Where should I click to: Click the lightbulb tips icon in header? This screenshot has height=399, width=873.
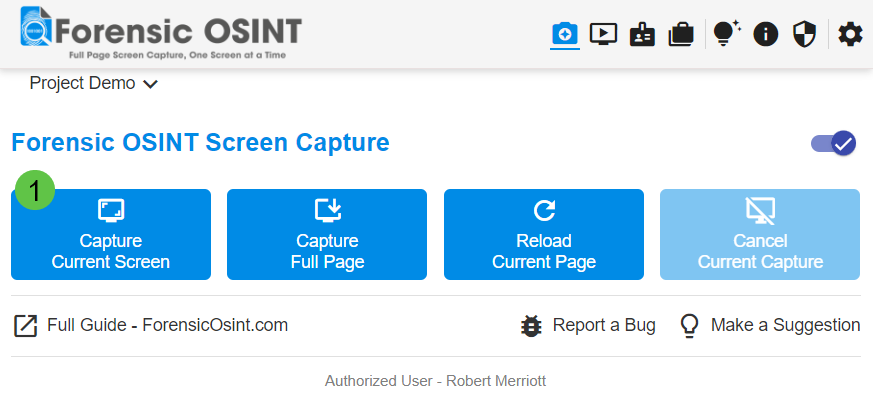tap(727, 33)
